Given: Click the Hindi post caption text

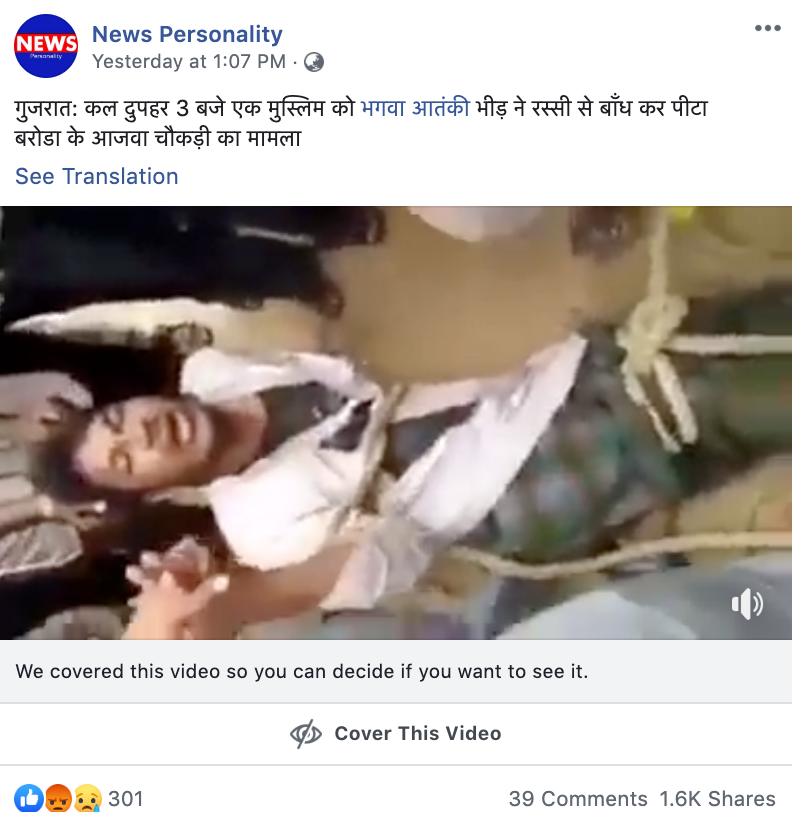Looking at the screenshot, I should (x=361, y=123).
